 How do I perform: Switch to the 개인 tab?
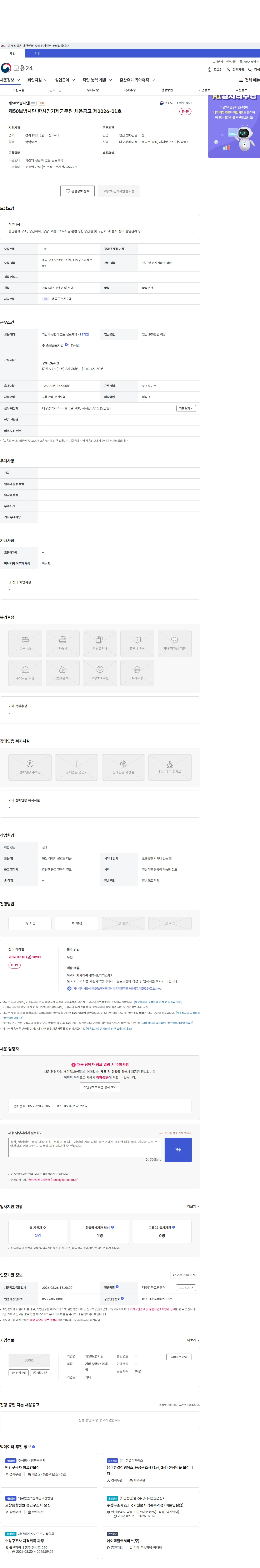coord(12,54)
